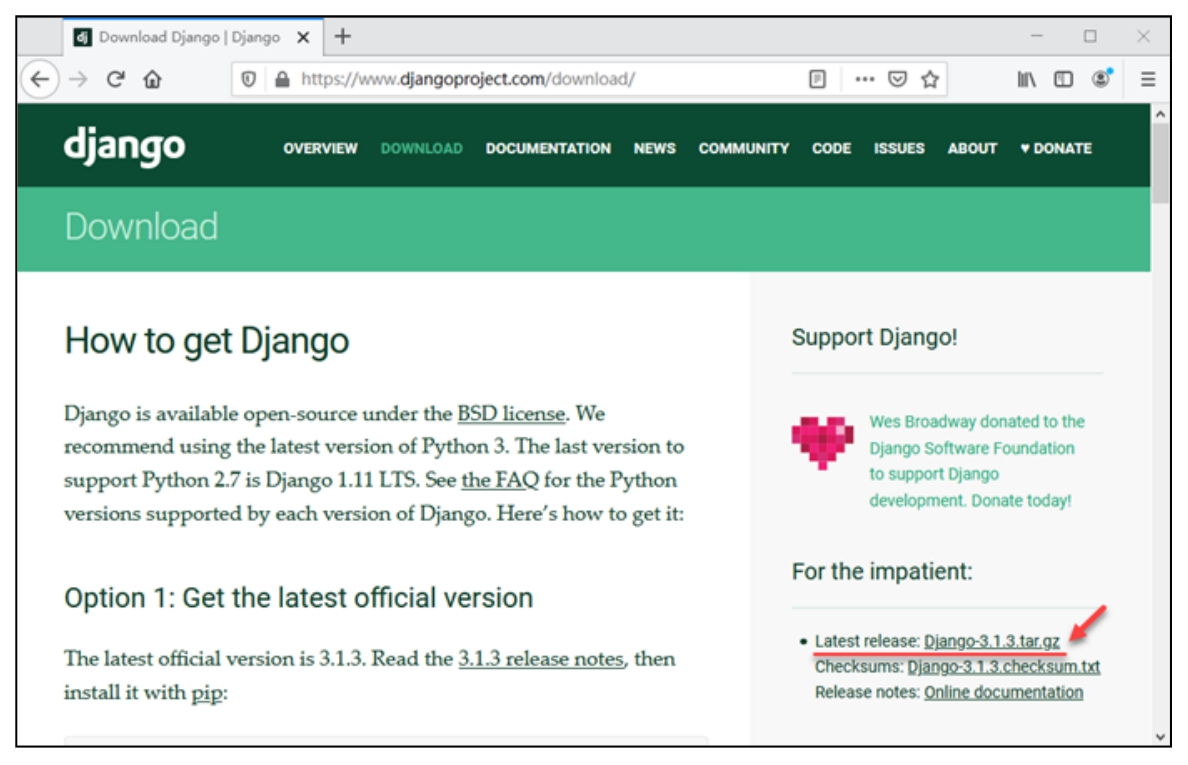Open the Code nav item
1188x765 pixels.
831,148
